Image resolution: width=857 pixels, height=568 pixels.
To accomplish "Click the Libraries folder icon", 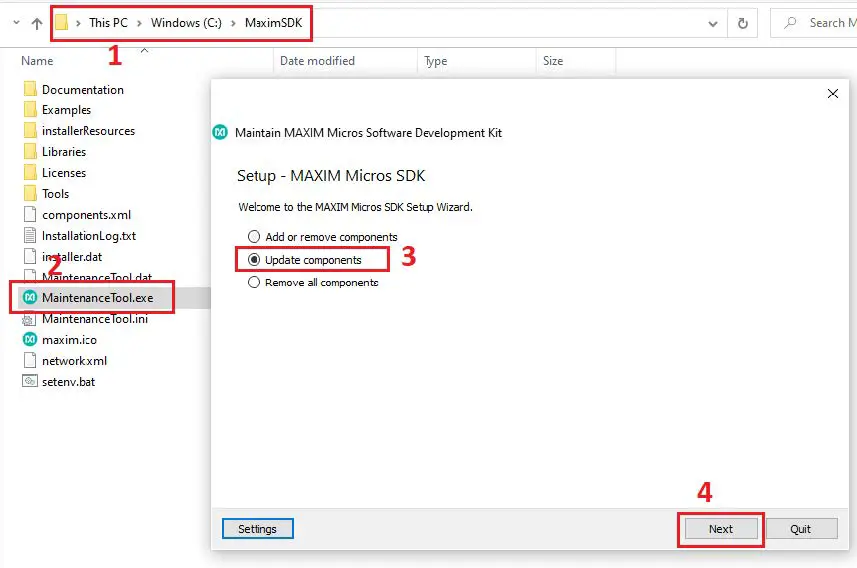I will coord(30,152).
